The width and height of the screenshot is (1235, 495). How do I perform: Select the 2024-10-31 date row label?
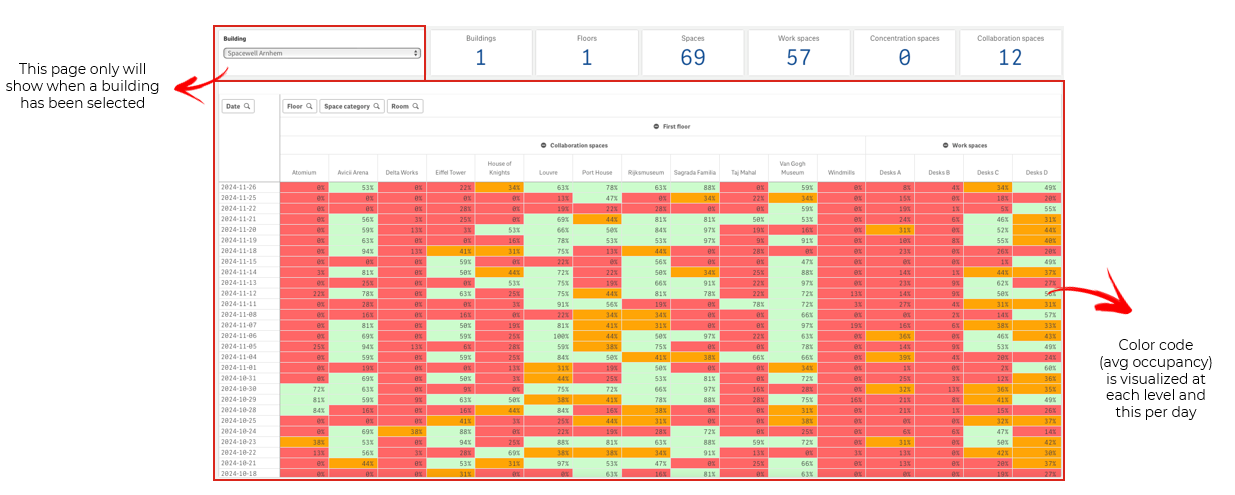click(250, 378)
